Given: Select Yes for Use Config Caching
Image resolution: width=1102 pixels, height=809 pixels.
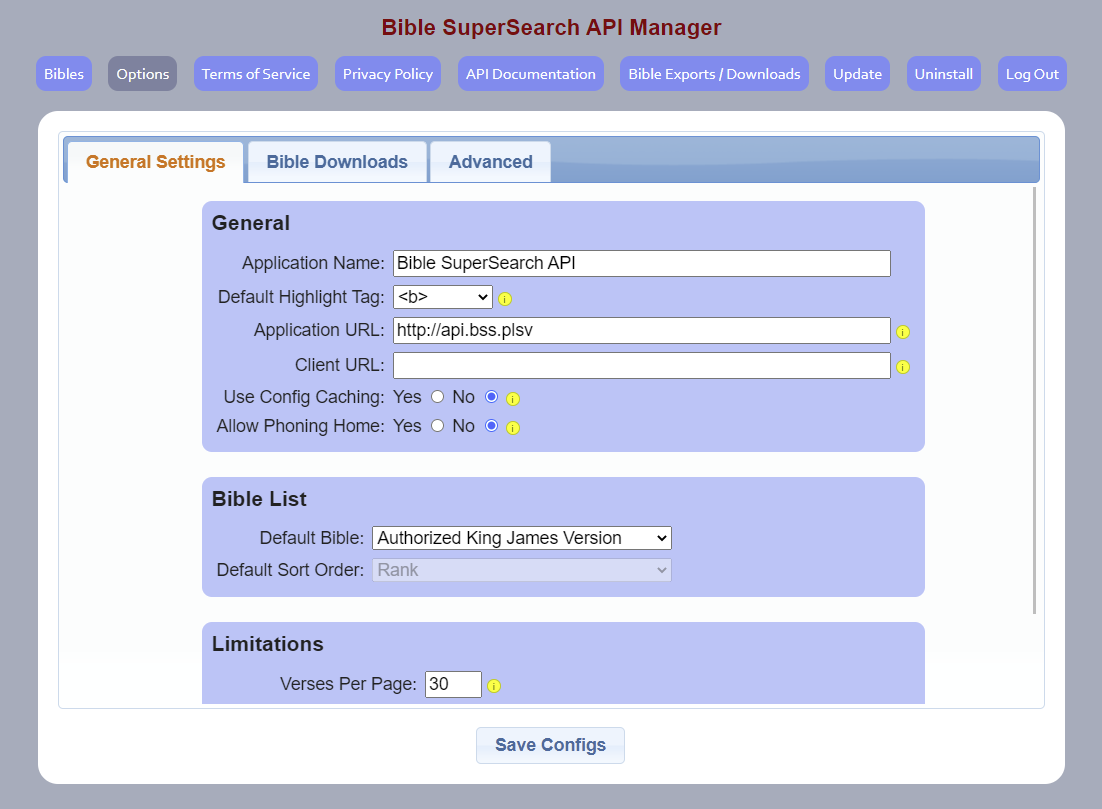Looking at the screenshot, I should coord(437,397).
